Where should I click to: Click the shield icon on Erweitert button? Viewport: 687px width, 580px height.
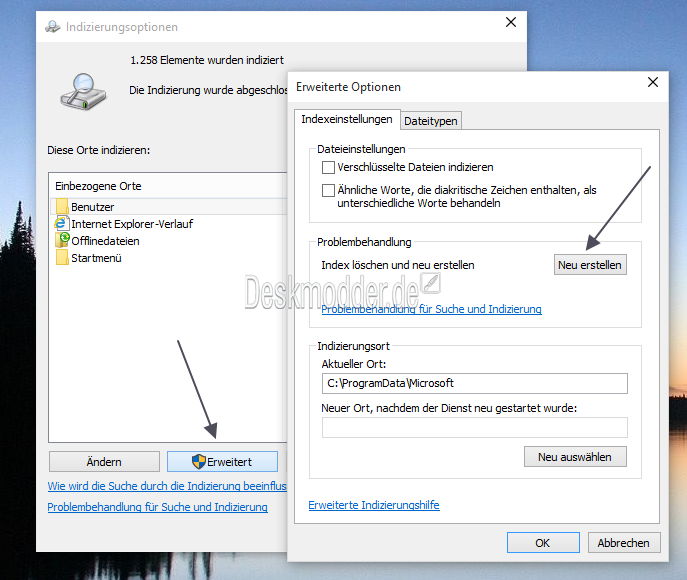[198, 462]
